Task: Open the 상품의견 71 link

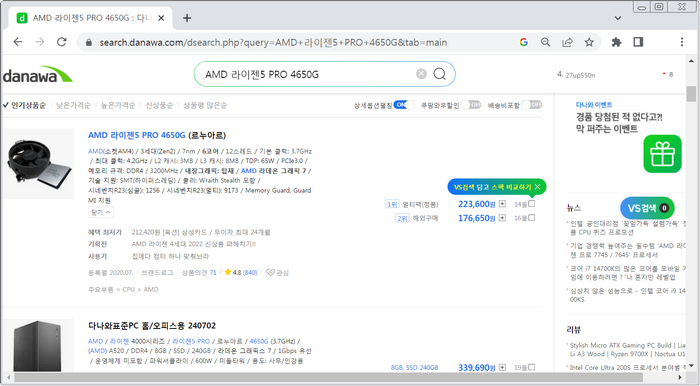Action: pos(199,273)
